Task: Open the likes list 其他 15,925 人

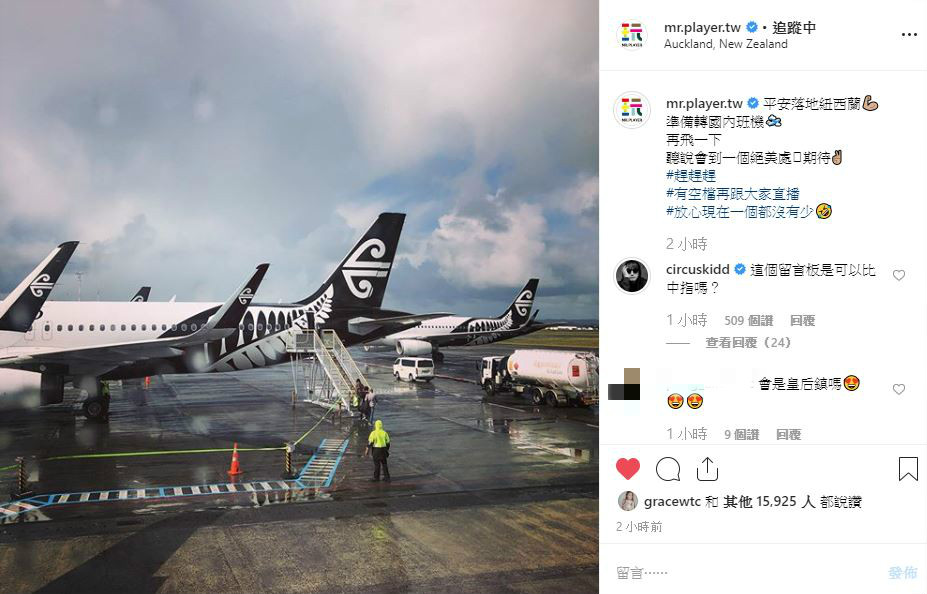Action: [x=769, y=502]
